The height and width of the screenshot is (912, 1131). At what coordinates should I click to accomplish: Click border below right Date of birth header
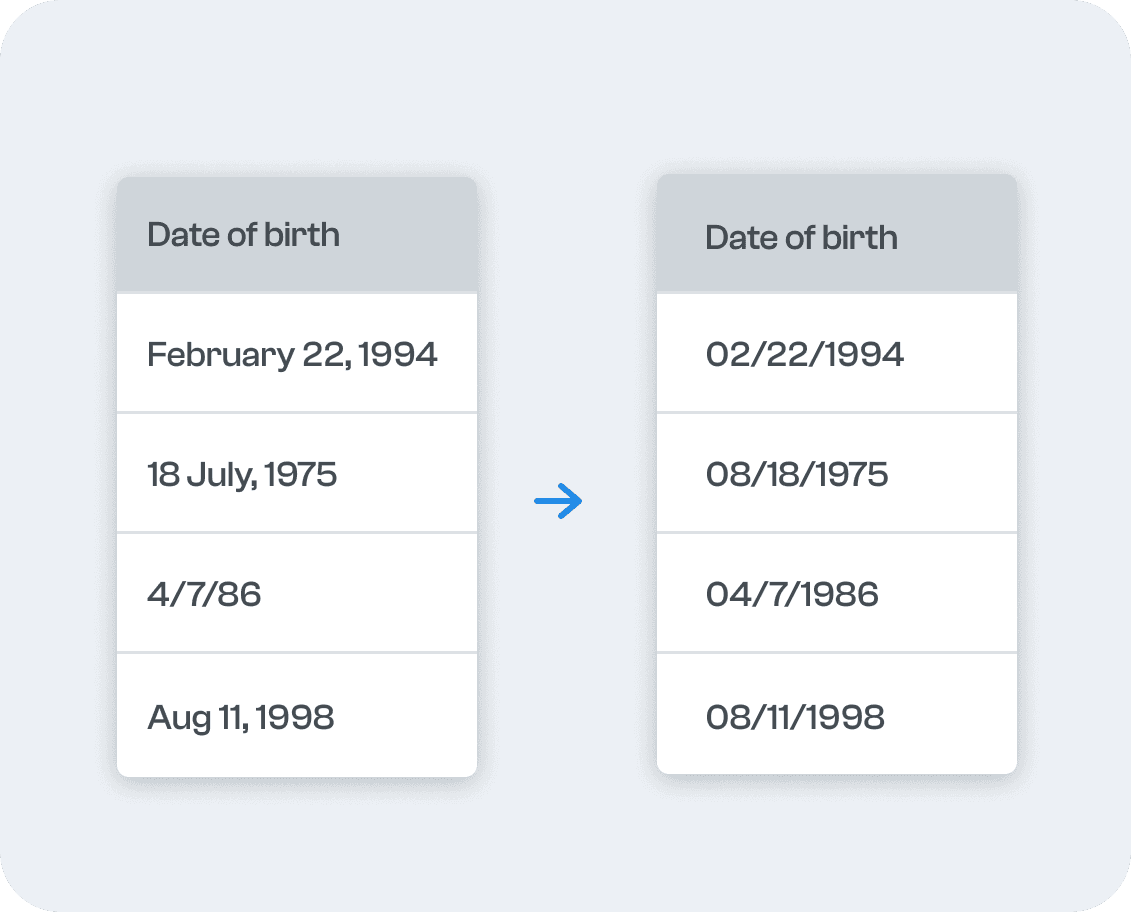836,292
